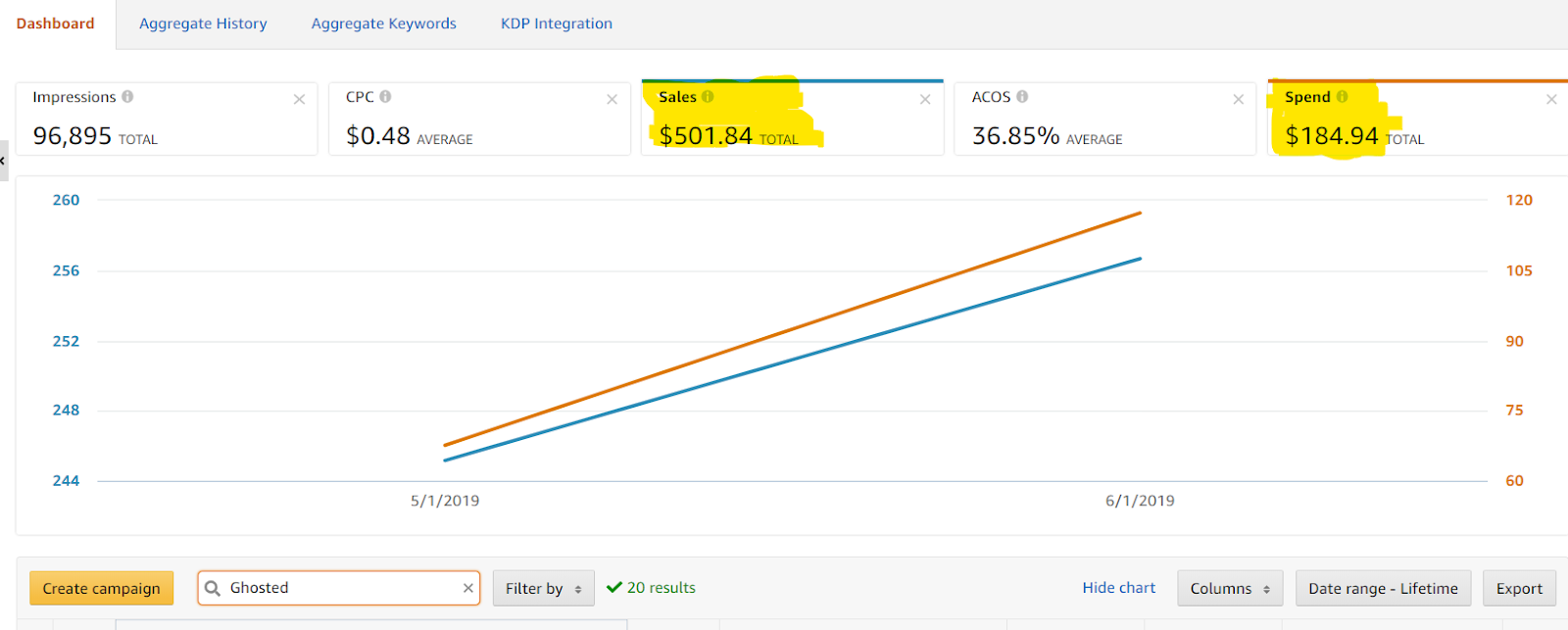Click the Spend info icon
This screenshot has width=1568, height=630.
point(1342,97)
